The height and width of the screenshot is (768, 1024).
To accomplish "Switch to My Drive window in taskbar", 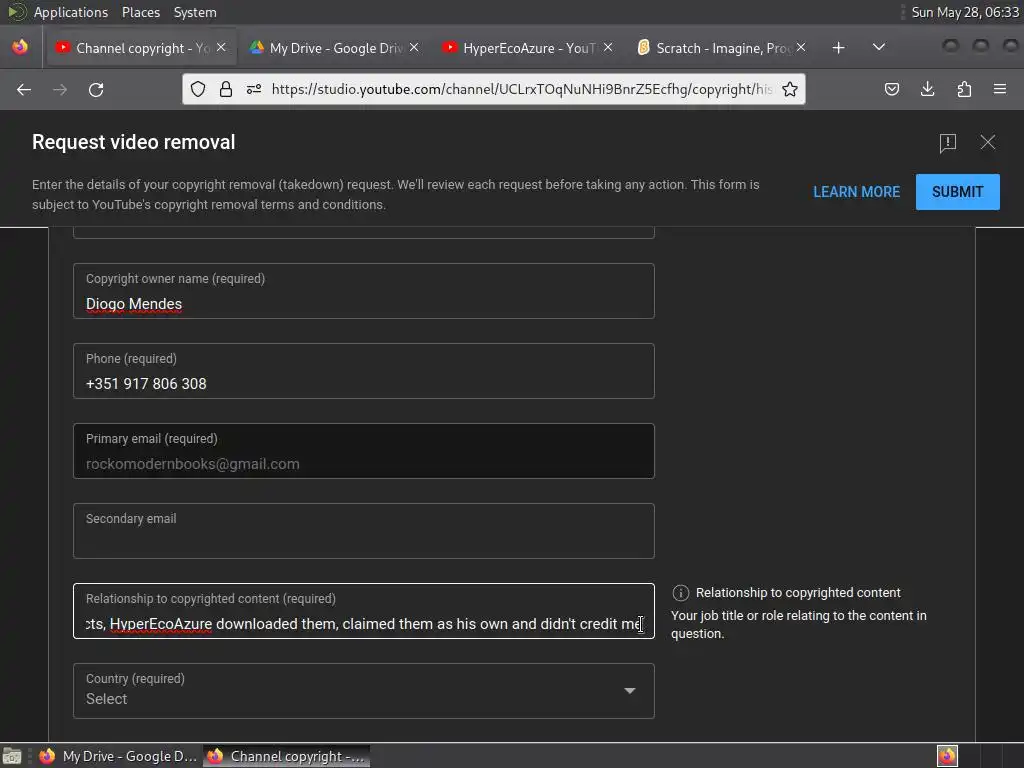I will [x=118, y=756].
